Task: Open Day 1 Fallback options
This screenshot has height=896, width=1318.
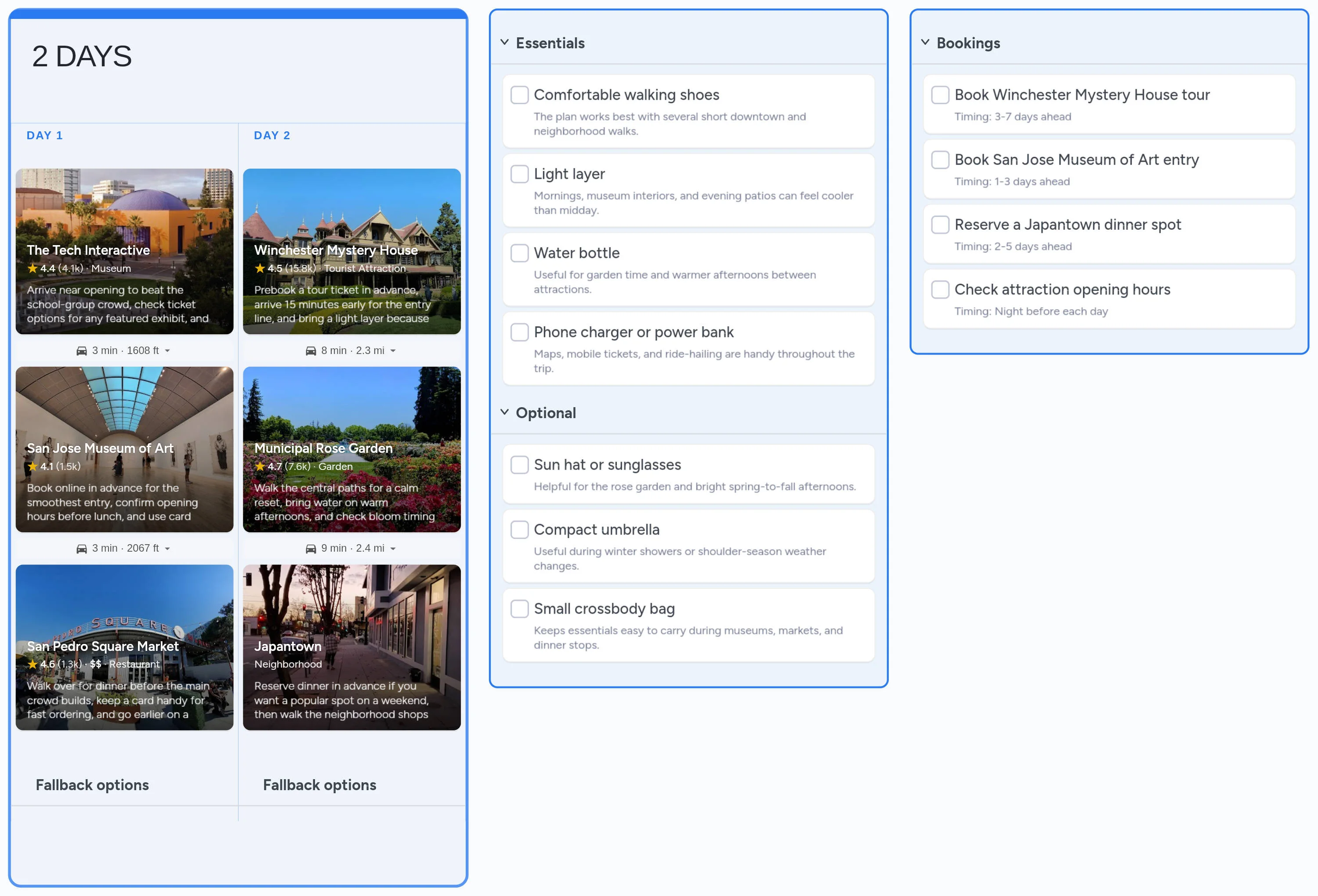Action: click(92, 785)
